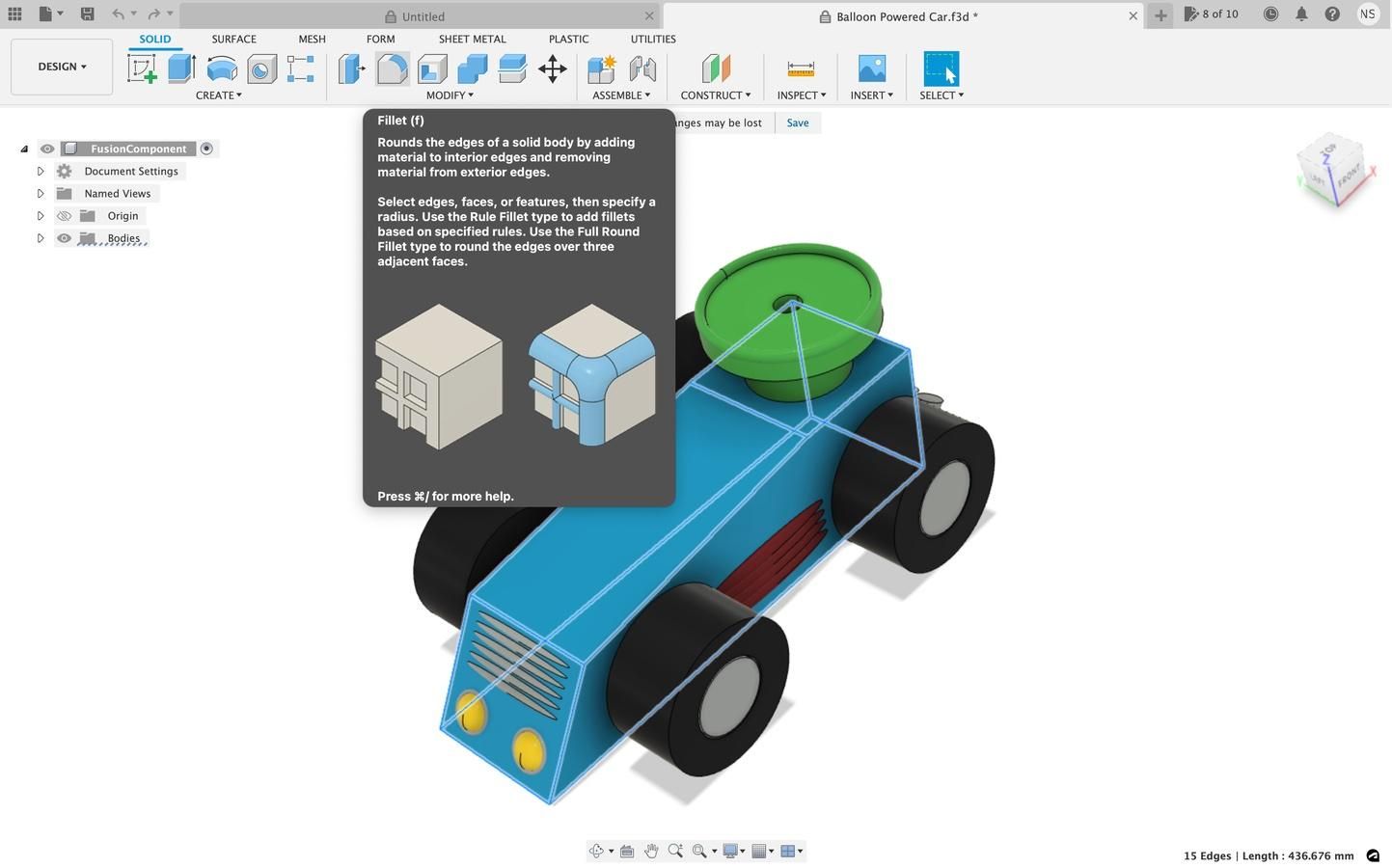This screenshot has height=868, width=1392.
Task: Activate the Pan tool in bottom toolbar
Action: click(651, 851)
